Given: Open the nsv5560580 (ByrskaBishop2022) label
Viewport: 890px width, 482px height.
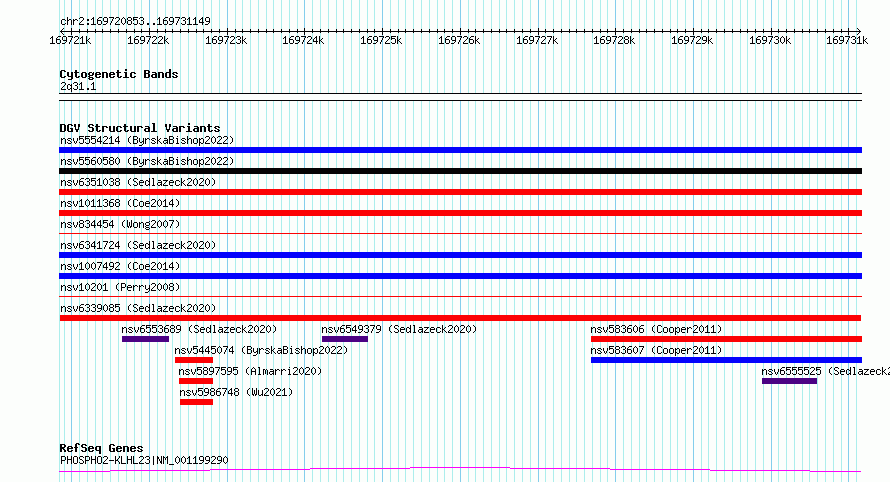Looking at the screenshot, I should [x=147, y=161].
